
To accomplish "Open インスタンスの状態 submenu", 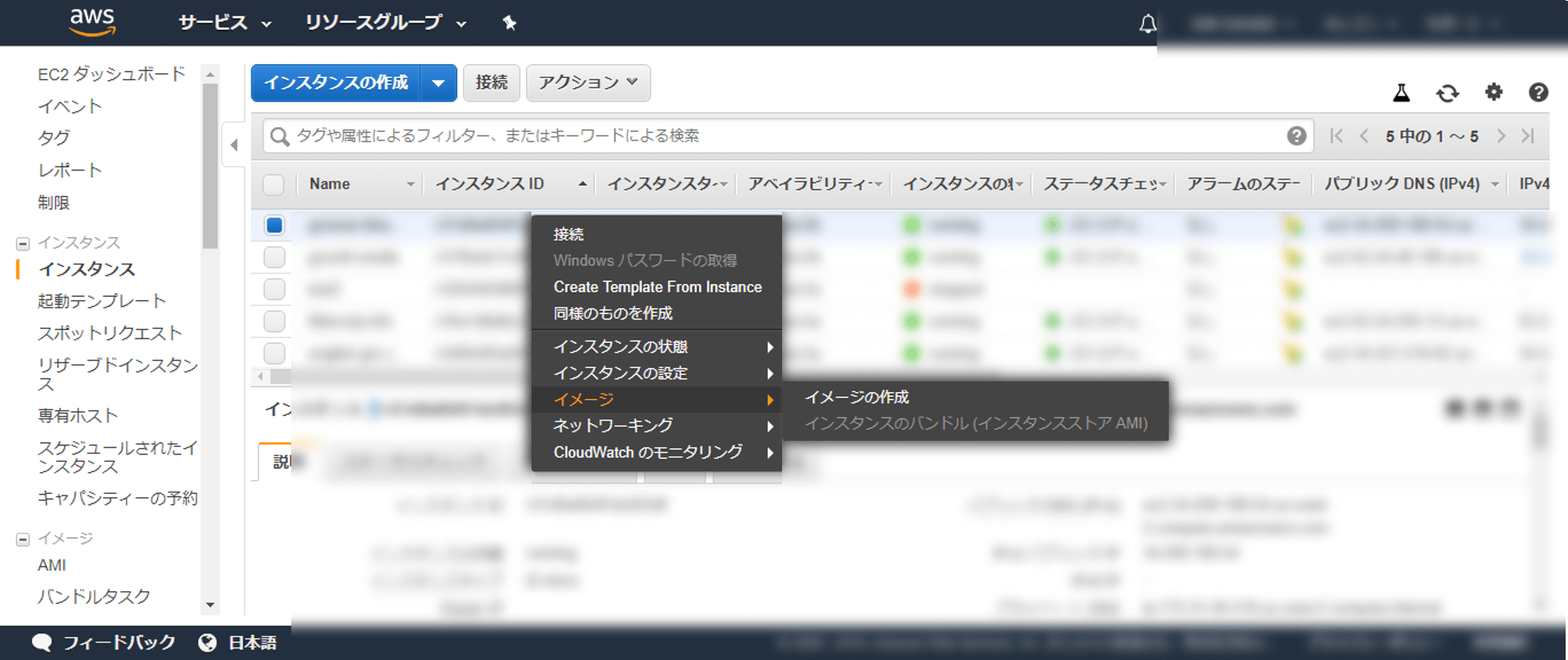I will click(657, 347).
